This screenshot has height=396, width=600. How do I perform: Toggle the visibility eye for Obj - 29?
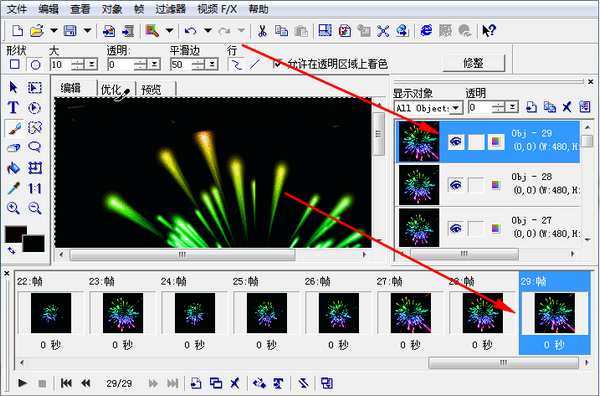point(455,142)
